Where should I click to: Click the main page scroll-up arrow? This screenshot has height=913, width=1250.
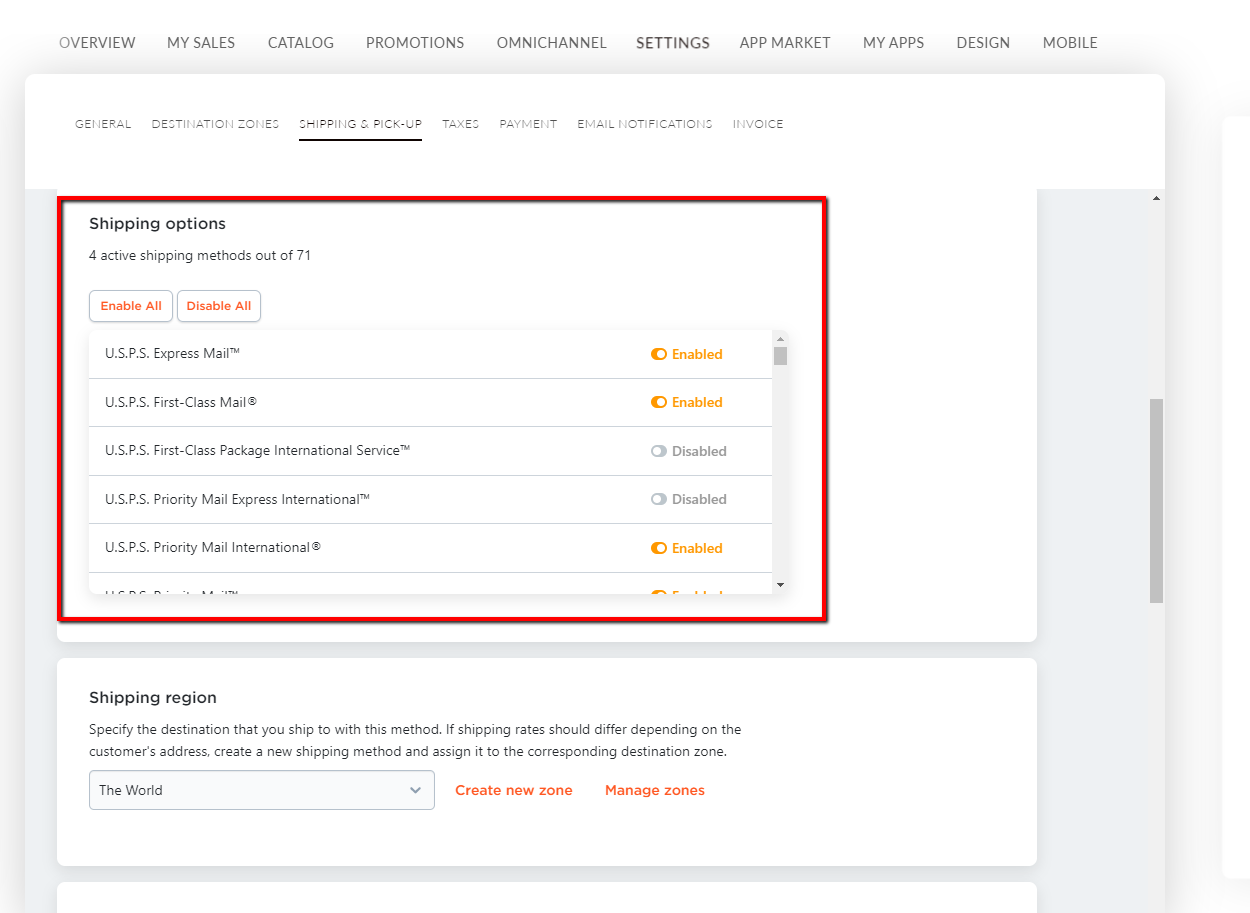(1157, 198)
